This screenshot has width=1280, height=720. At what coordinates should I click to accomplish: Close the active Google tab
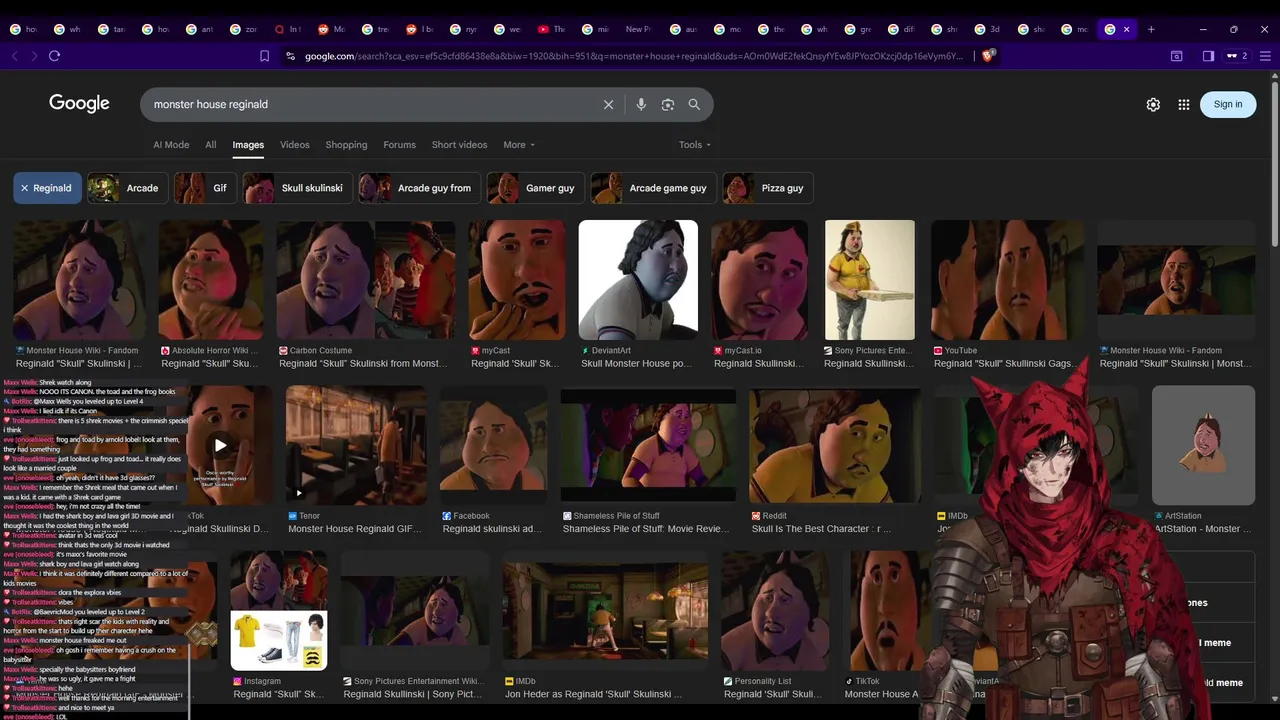coord(1126,29)
